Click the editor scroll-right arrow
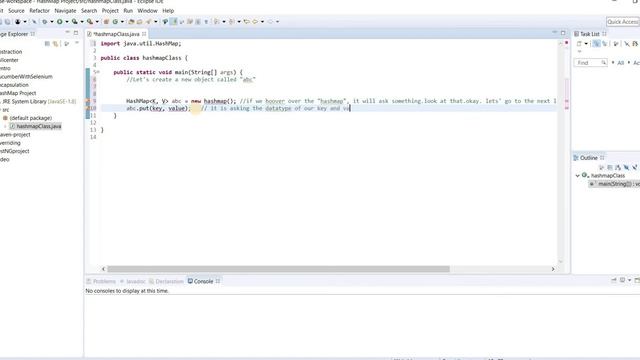 tap(553, 269)
